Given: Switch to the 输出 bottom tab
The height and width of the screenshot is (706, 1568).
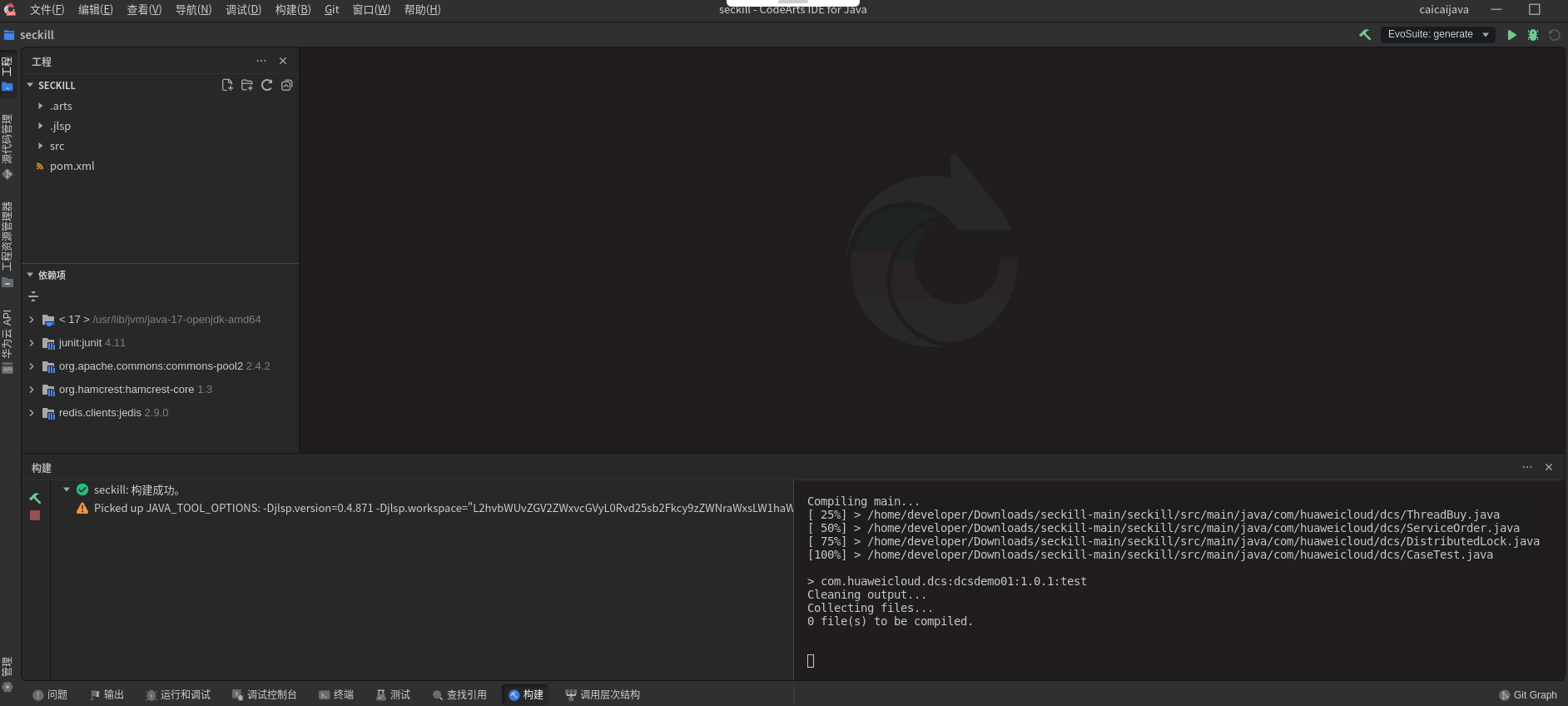Looking at the screenshot, I should (x=107, y=694).
